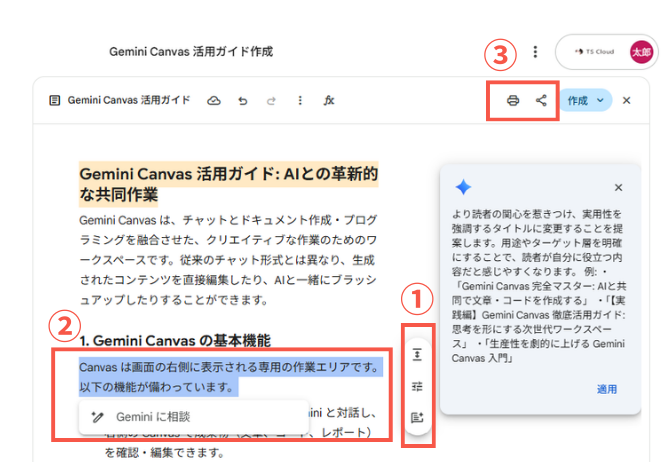Viewport: 666px width, 462px height.
Task: Click the document icon beside the canvas title
Action: click(x=54, y=101)
